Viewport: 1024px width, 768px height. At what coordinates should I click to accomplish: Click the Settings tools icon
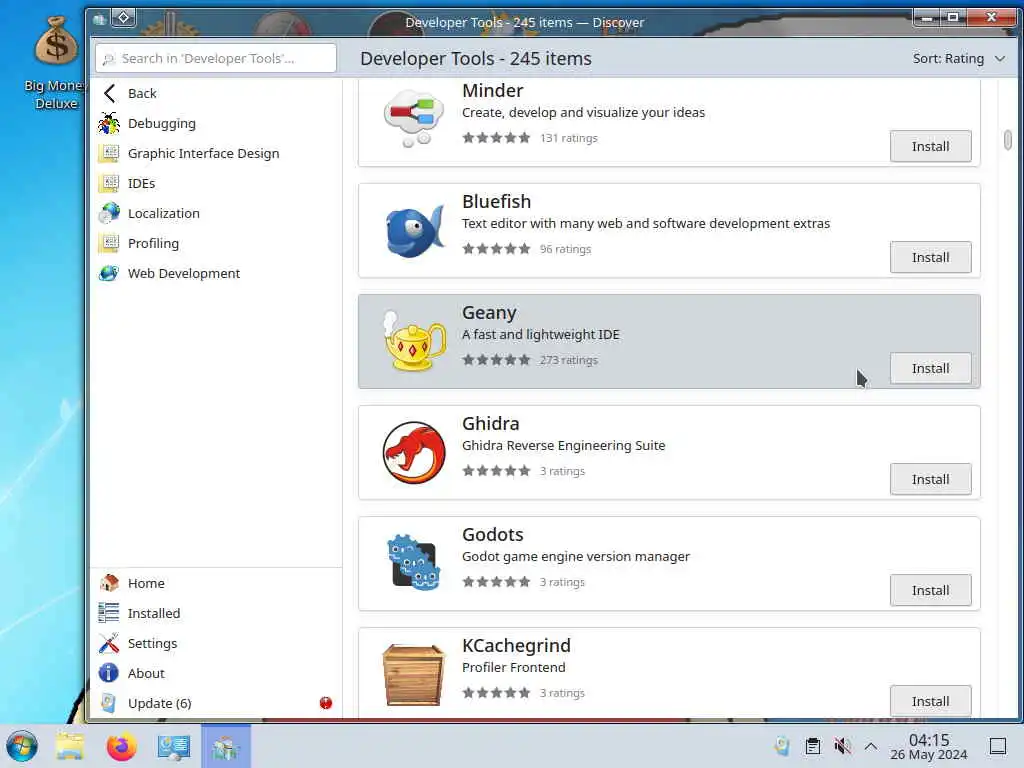pyautogui.click(x=109, y=643)
